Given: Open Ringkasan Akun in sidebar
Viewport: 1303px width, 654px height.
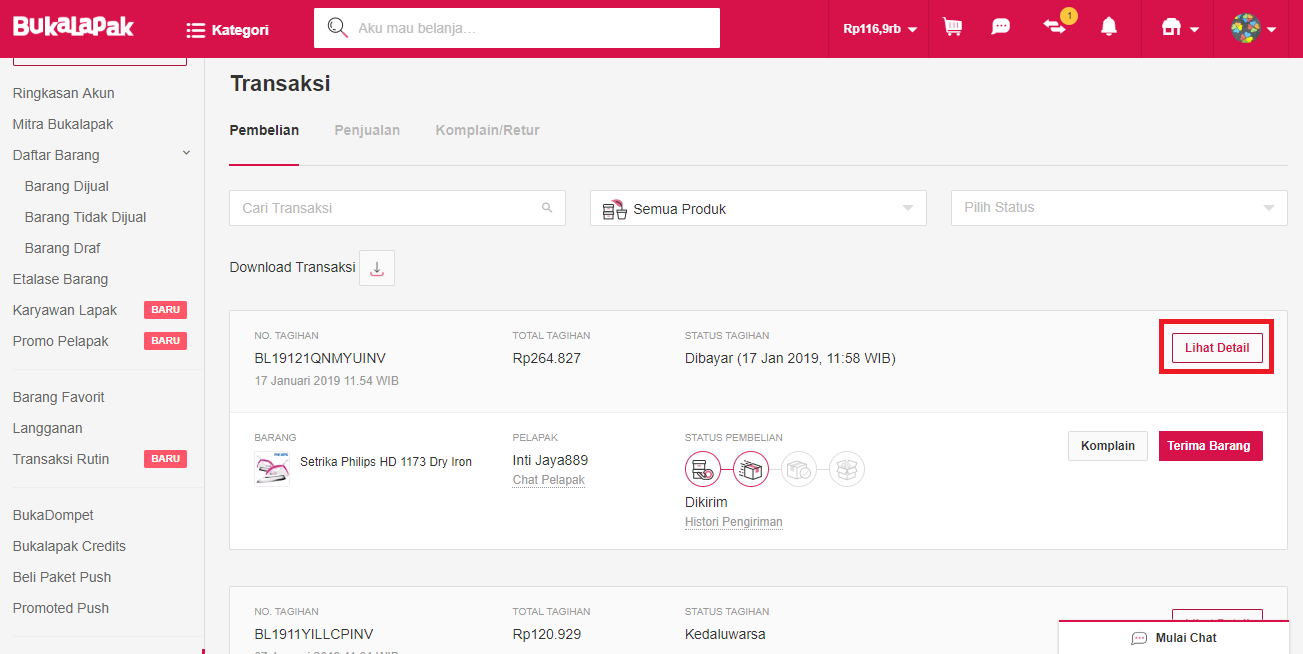Looking at the screenshot, I should click(x=64, y=93).
